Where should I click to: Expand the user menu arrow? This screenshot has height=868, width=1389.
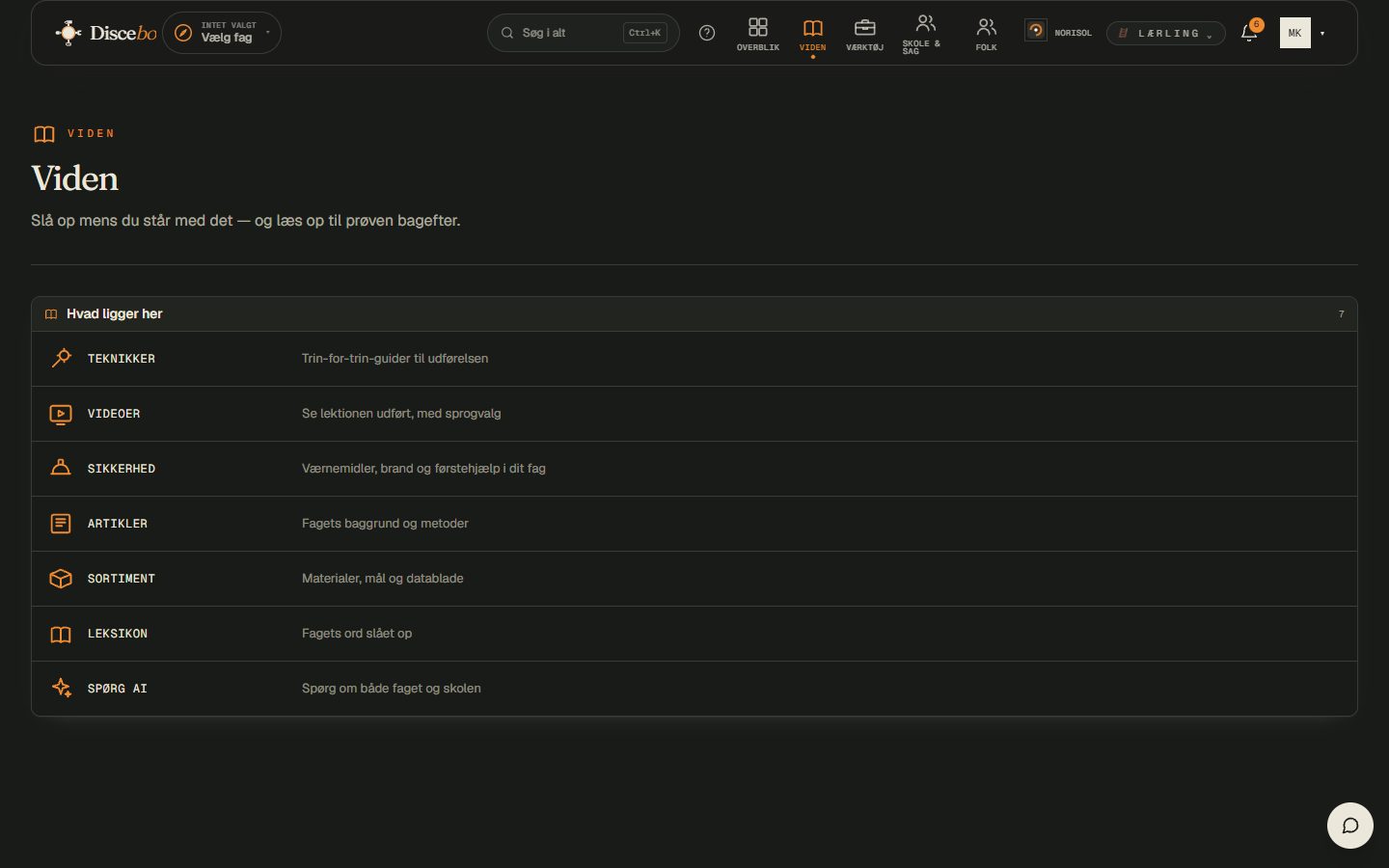pyautogui.click(x=1322, y=34)
